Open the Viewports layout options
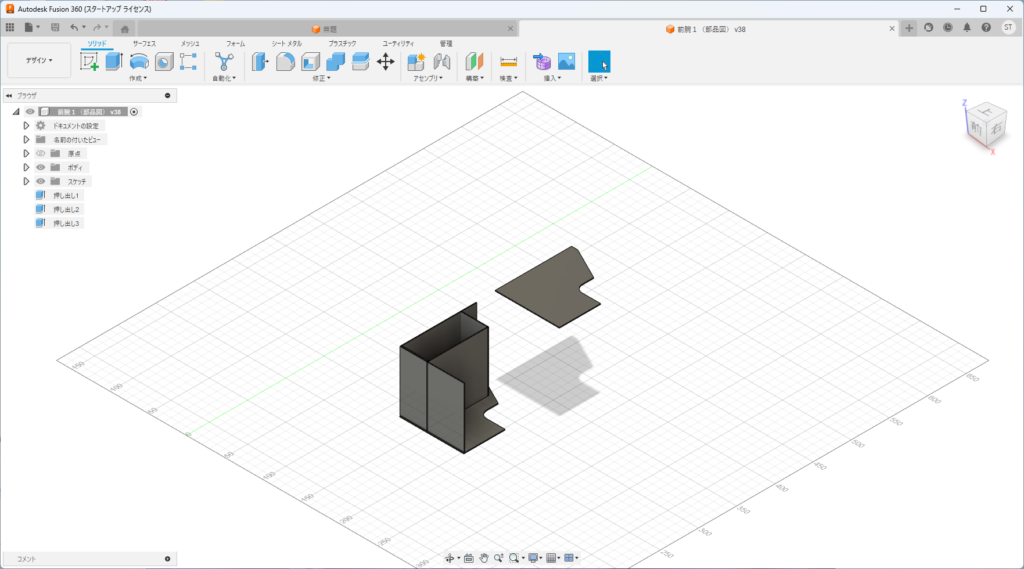The height and width of the screenshot is (569, 1024). (569, 558)
